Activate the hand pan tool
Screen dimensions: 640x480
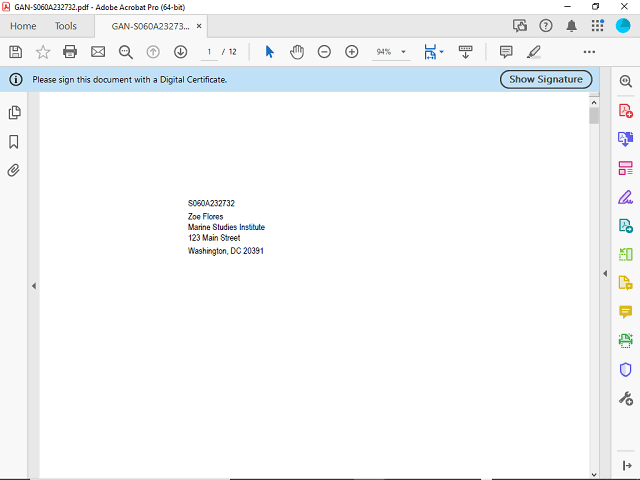pos(297,52)
